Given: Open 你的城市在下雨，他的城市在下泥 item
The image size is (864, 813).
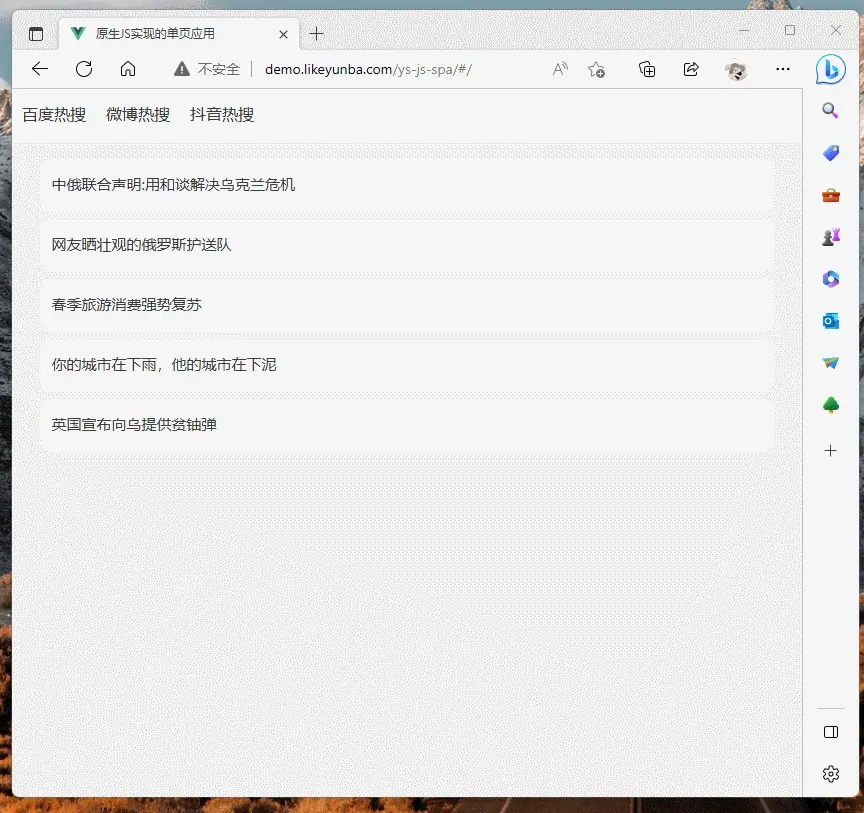Looking at the screenshot, I should 407,365.
